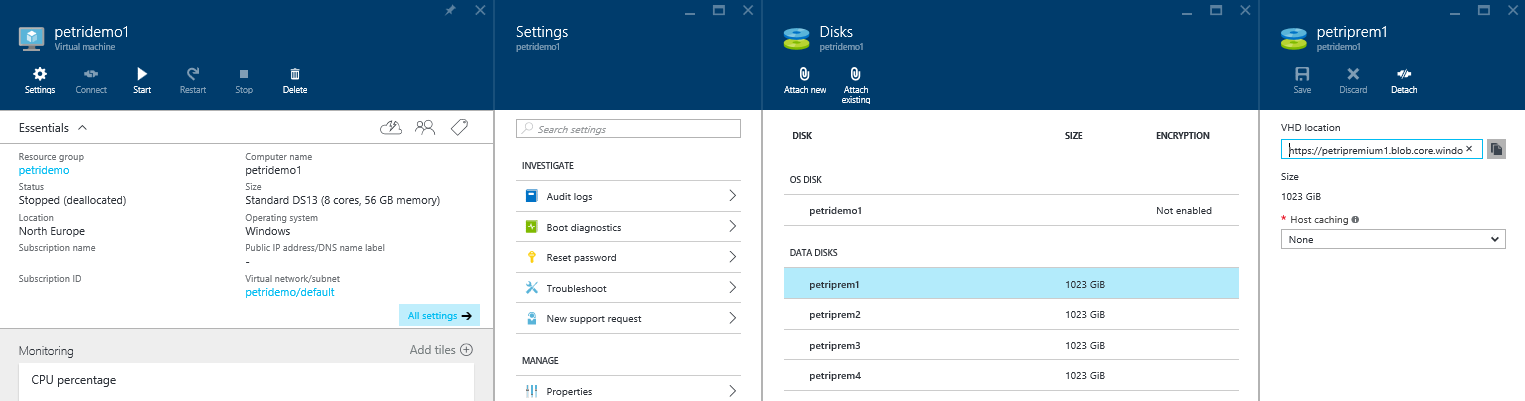Click the DISK column header

[x=802, y=135]
